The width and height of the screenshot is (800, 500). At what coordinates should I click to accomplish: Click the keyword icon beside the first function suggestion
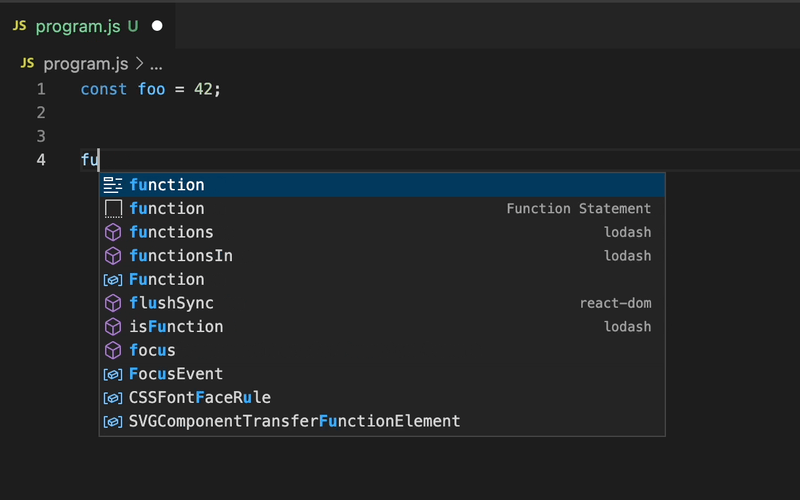point(113,185)
